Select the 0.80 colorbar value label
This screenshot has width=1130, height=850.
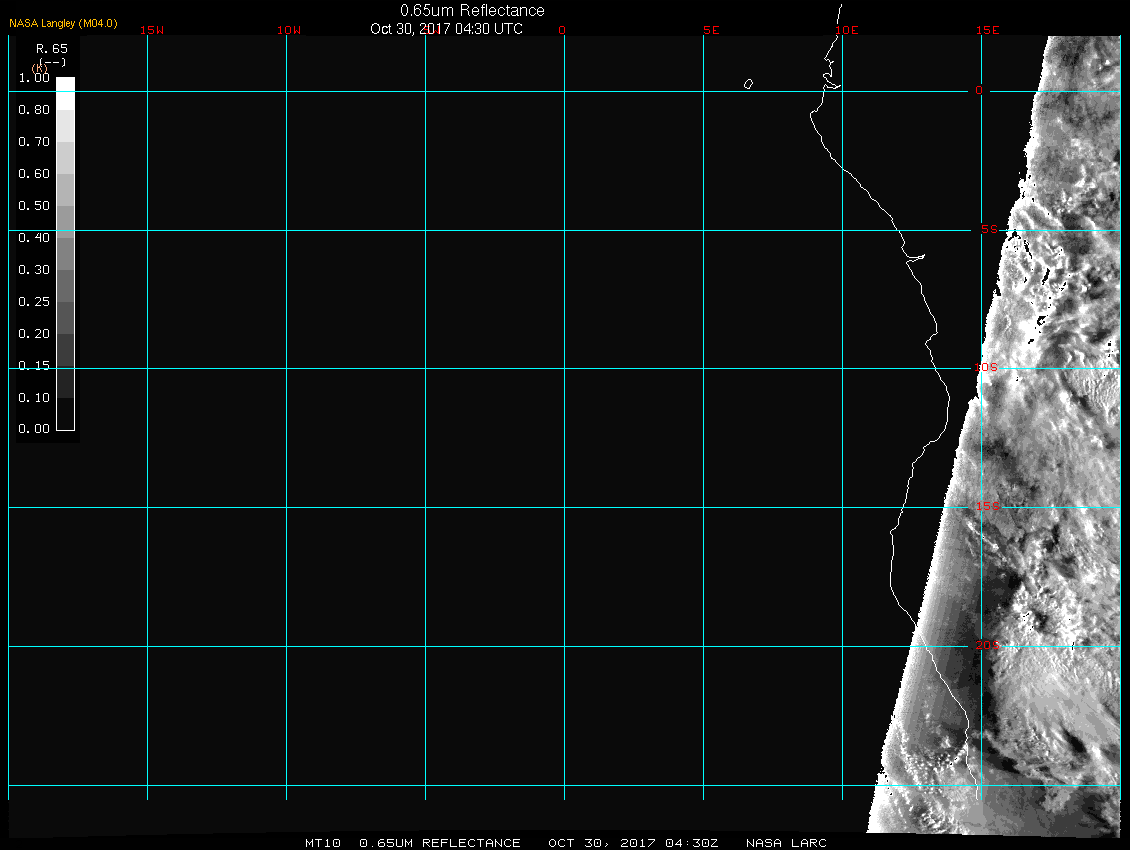[34, 110]
